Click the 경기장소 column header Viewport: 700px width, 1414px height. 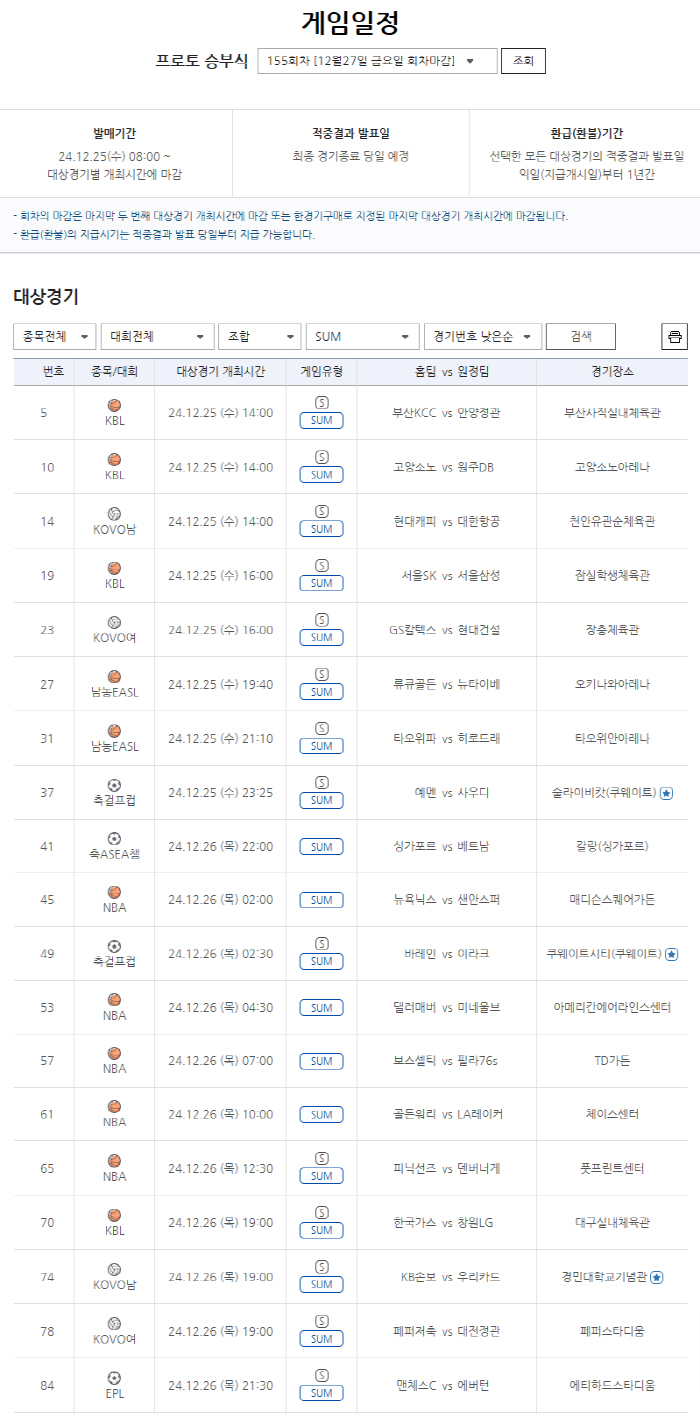click(612, 371)
